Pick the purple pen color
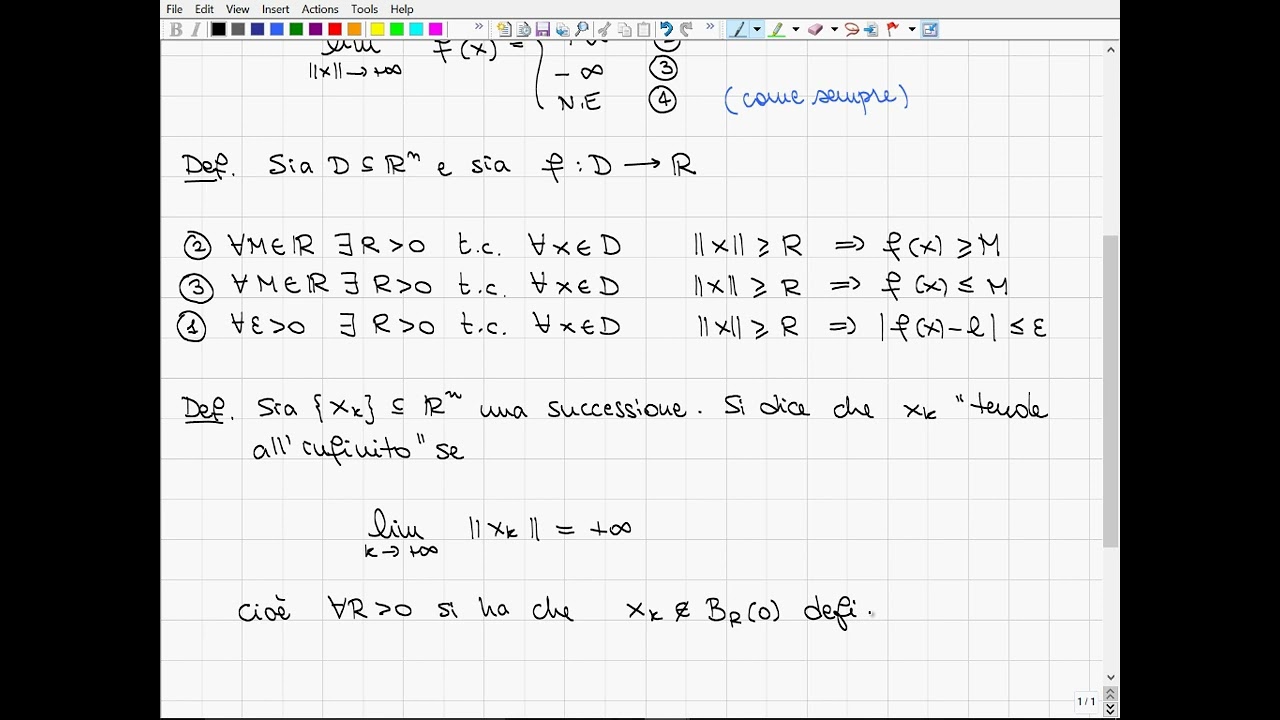The height and width of the screenshot is (720, 1280). [x=315, y=29]
